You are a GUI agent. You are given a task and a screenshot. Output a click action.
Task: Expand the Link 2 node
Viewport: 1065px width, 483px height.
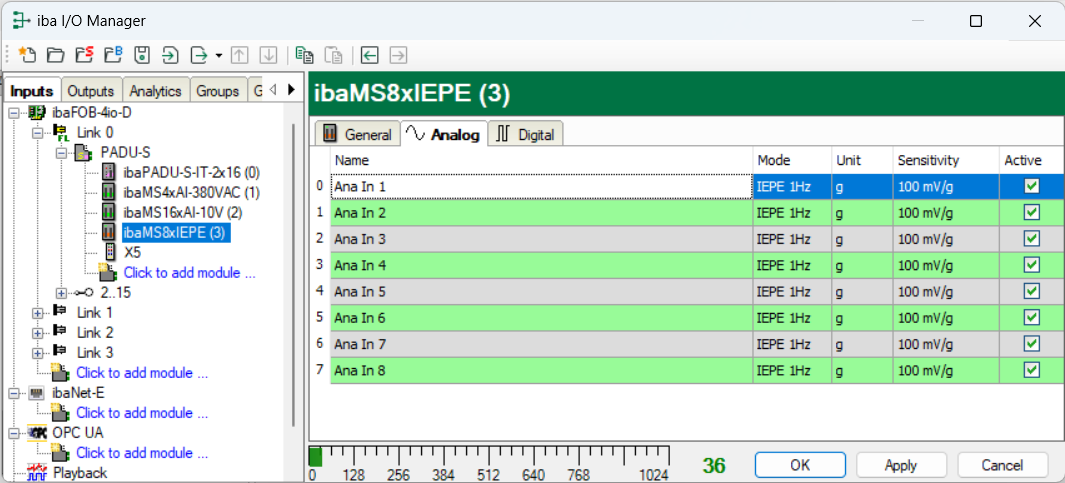(37, 334)
